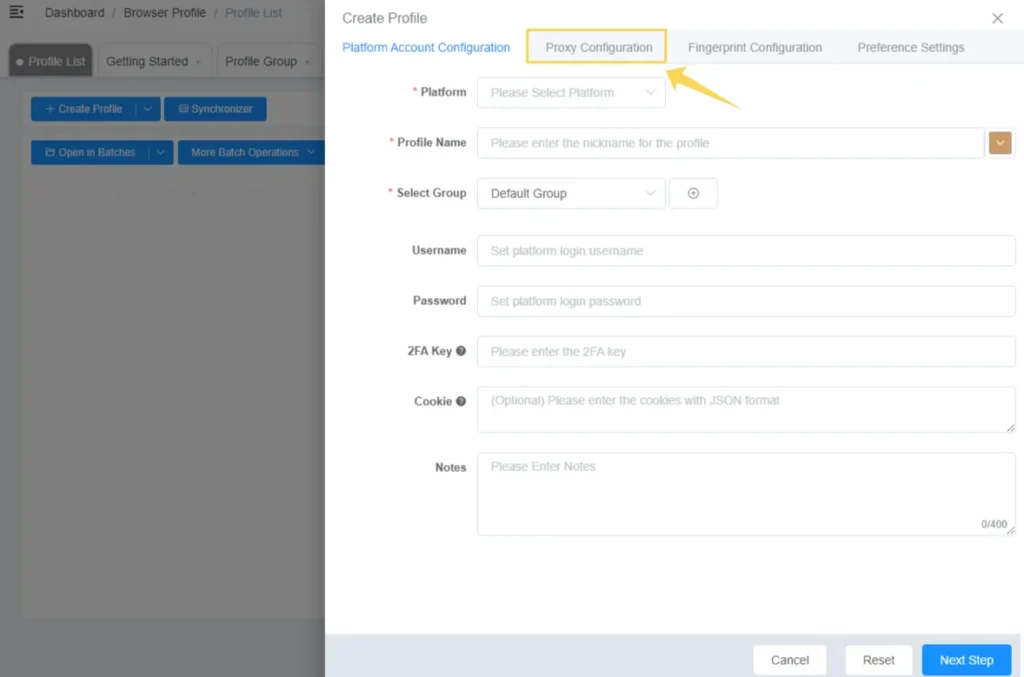Toggle the hamburger sidebar menu icon
The height and width of the screenshot is (677, 1024).
[16, 12]
